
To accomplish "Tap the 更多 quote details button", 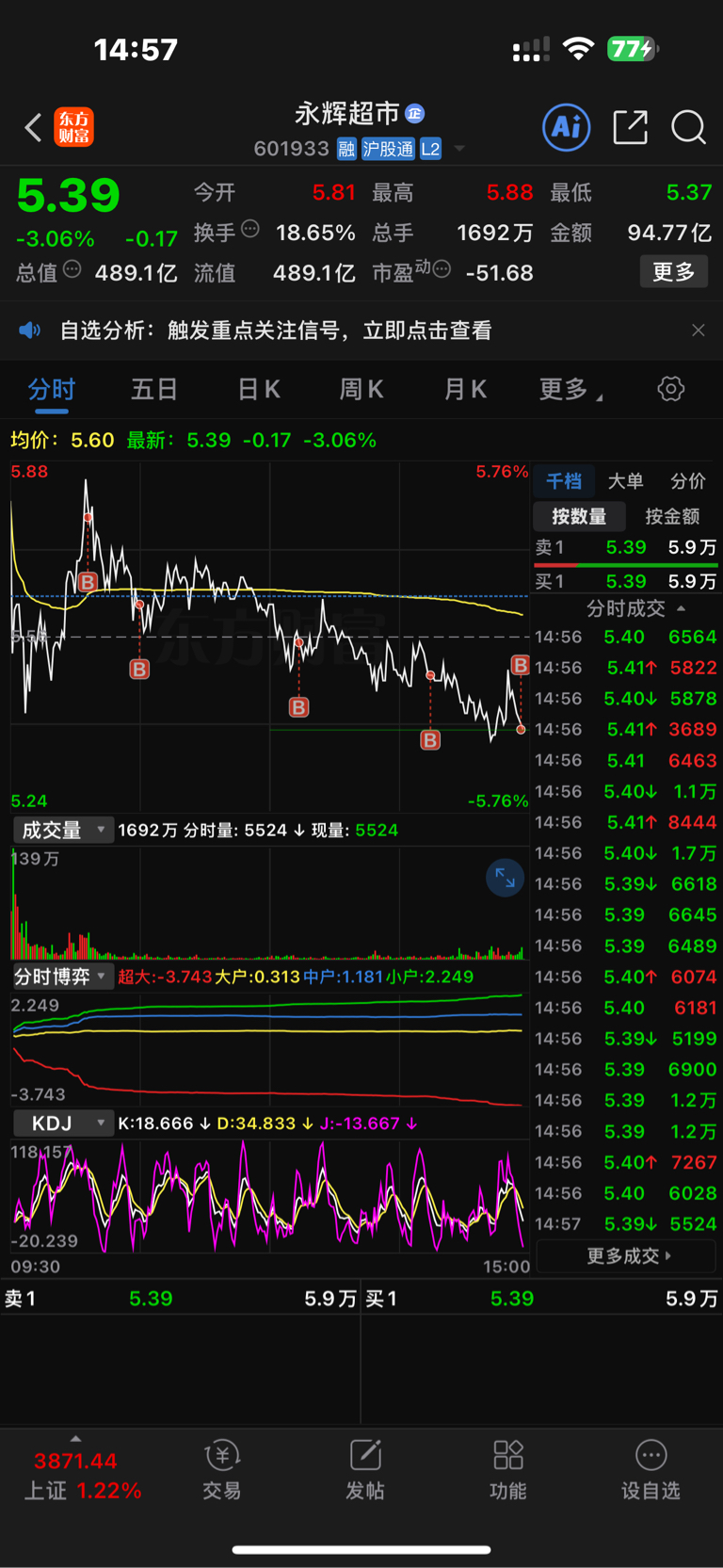I will (x=673, y=272).
